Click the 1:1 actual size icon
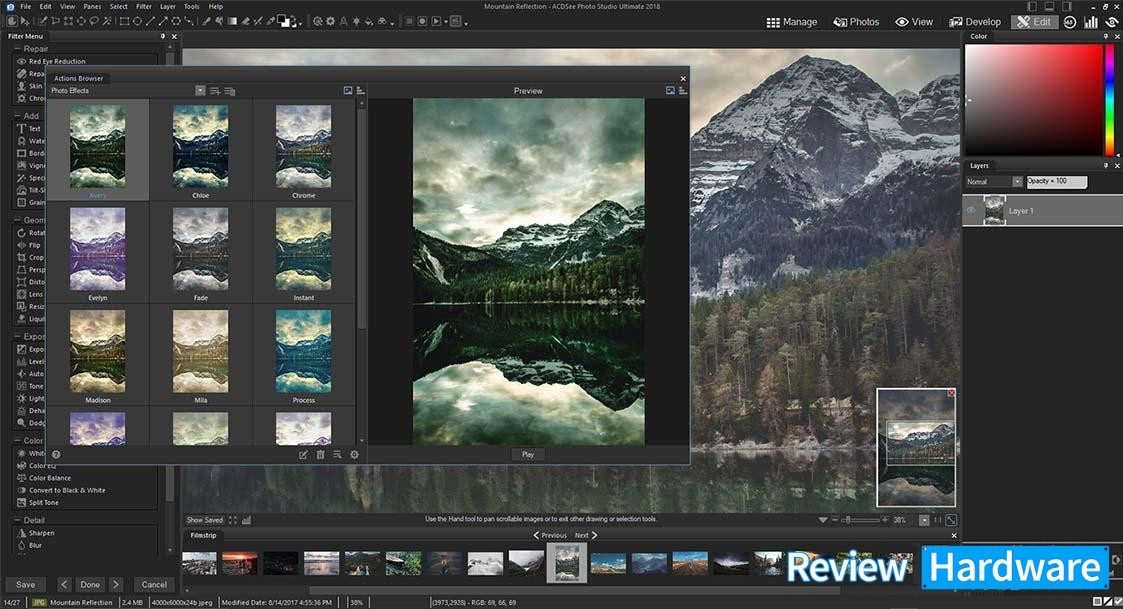 click(937, 520)
